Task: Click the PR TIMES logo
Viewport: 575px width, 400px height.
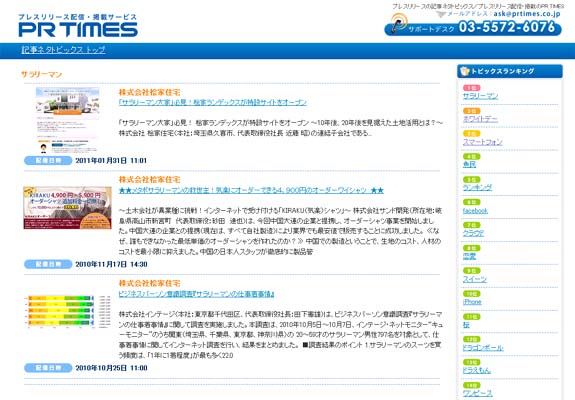Action: pyautogui.click(x=78, y=25)
